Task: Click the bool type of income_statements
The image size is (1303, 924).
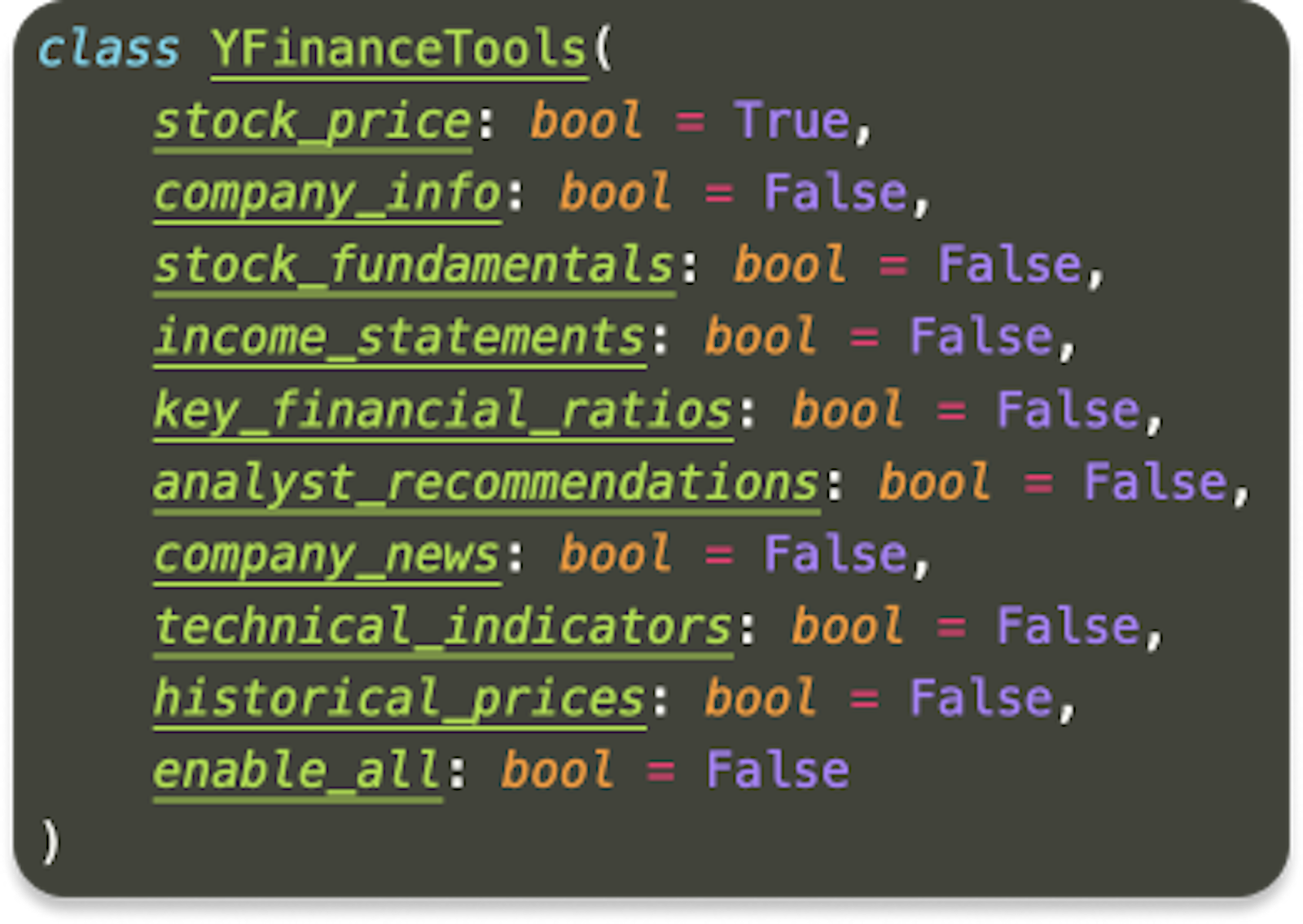Action: 761,337
